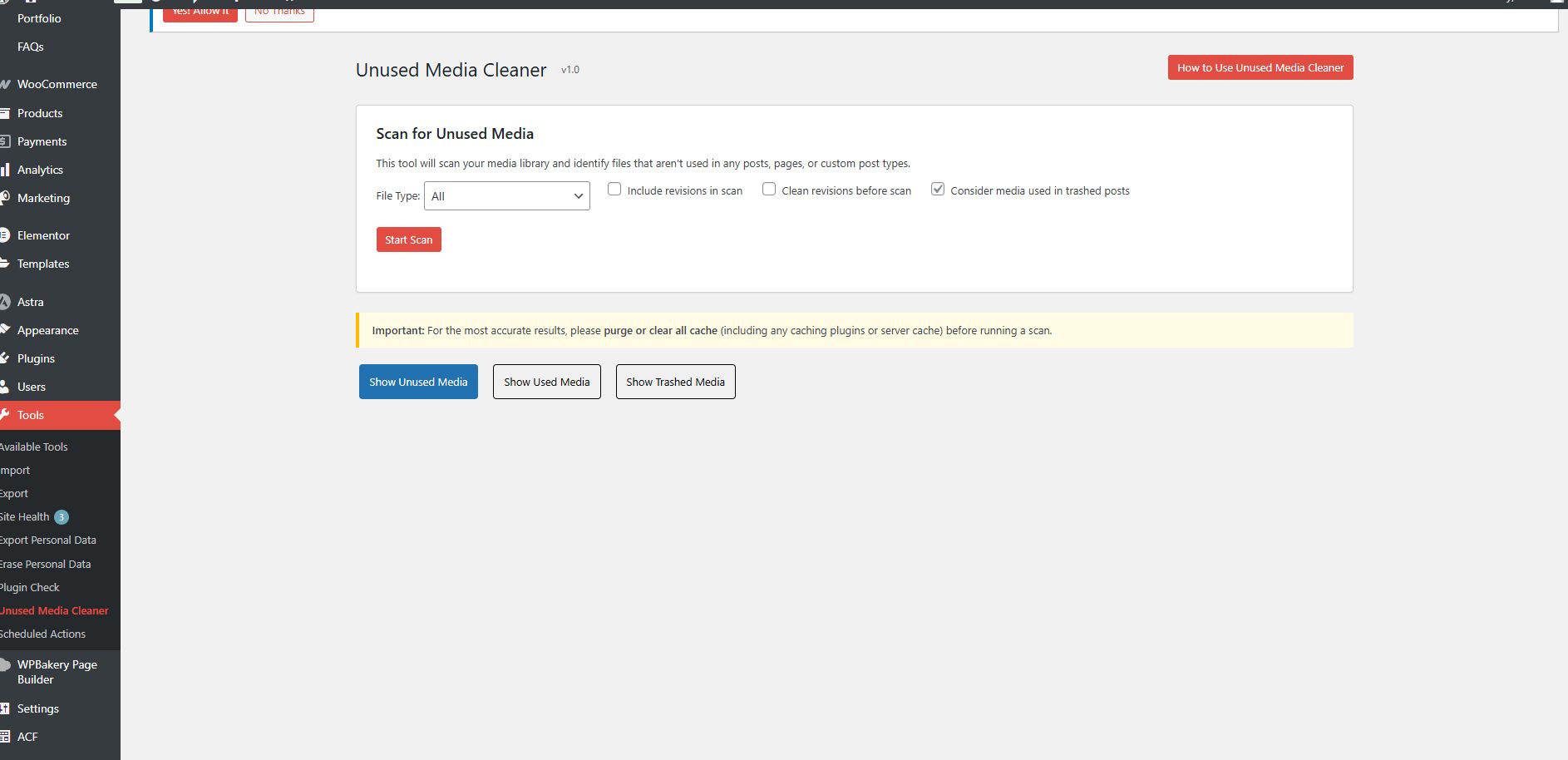Click the Payments dollar icon

[5, 141]
